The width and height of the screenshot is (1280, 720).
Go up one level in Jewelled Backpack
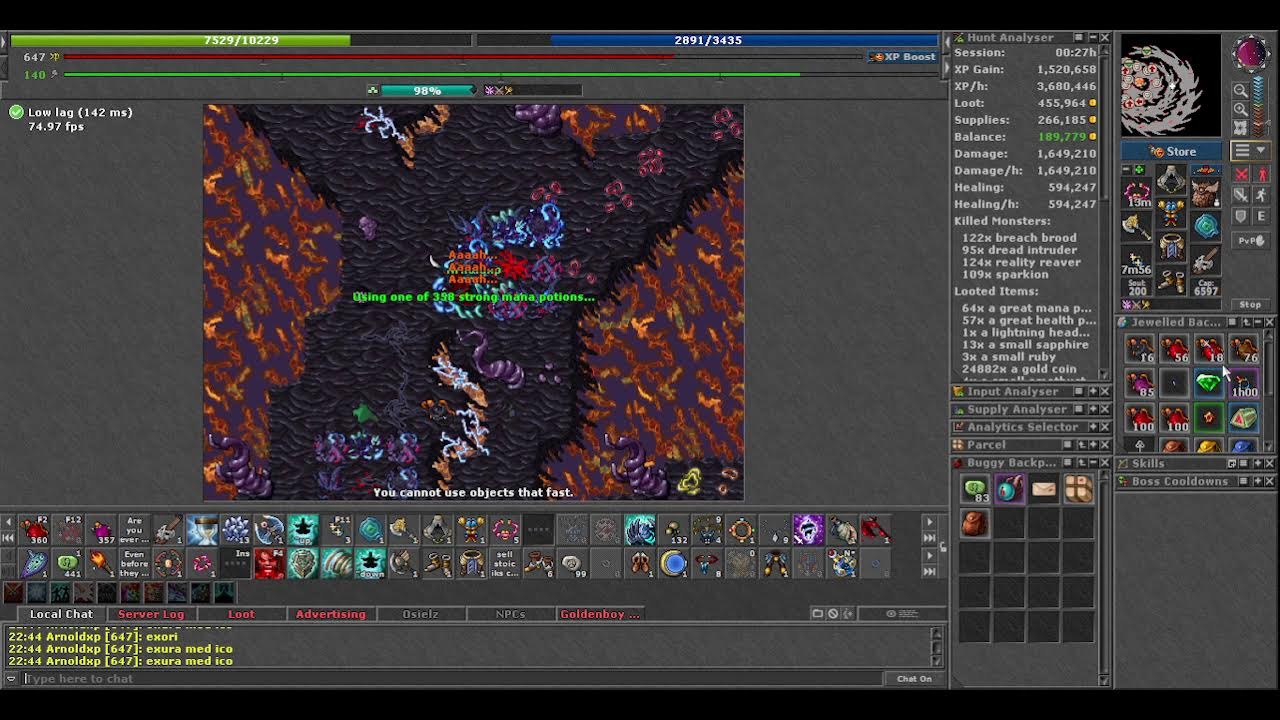click(1247, 322)
